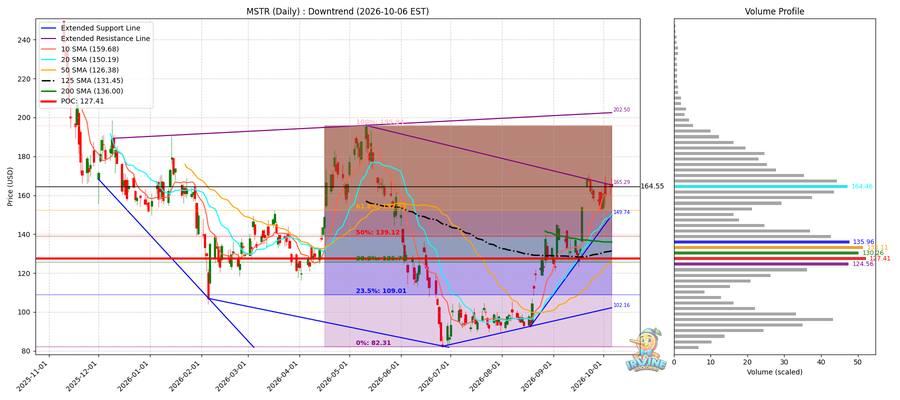Viewport: 900px width, 400px height.
Task: Click the '124.56' volume profile label
Action: tap(861, 264)
